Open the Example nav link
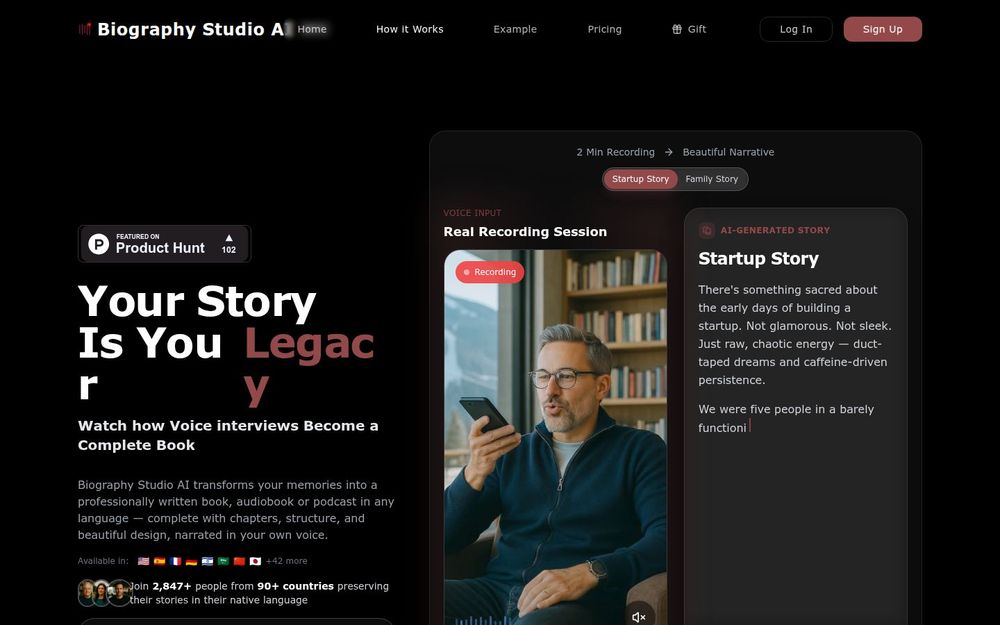This screenshot has width=1000, height=625. [515, 29]
